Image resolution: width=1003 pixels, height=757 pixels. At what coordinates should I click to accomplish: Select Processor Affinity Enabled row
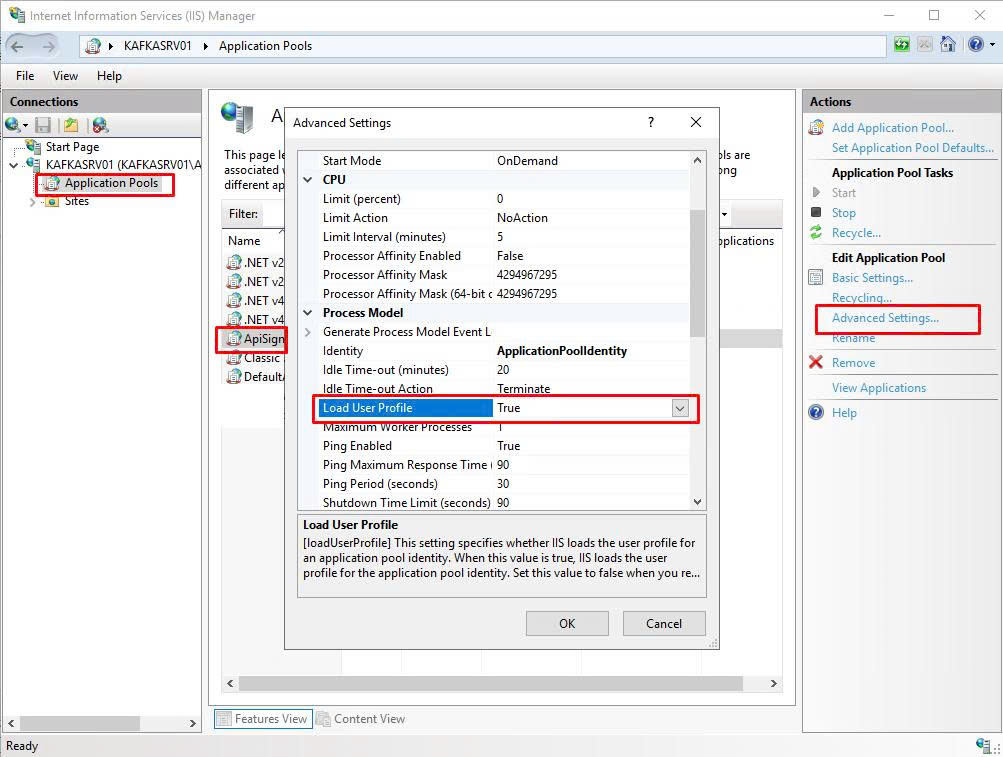[503, 256]
